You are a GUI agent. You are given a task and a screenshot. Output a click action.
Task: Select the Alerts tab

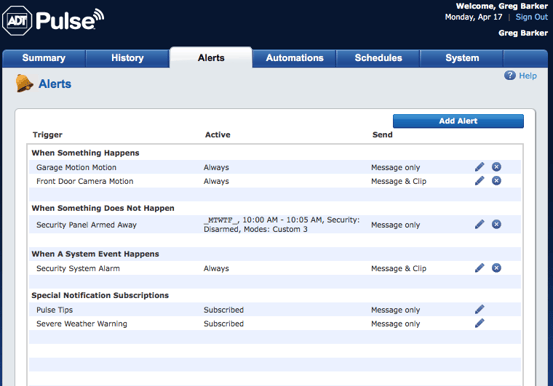point(211,58)
